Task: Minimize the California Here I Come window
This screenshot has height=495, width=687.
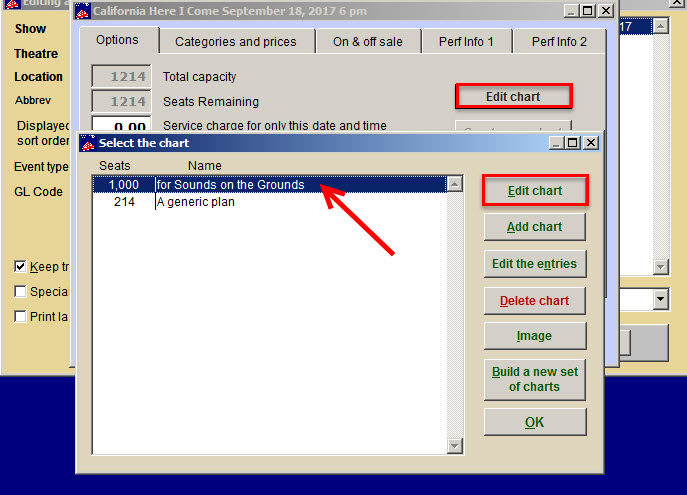Action: [571, 11]
